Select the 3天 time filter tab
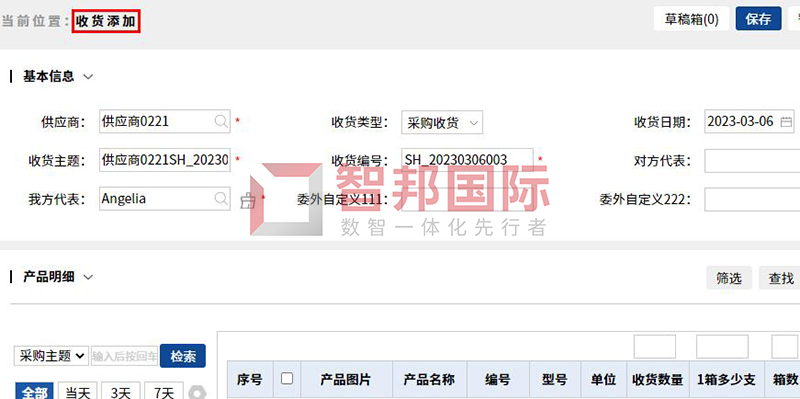 [x=121, y=392]
